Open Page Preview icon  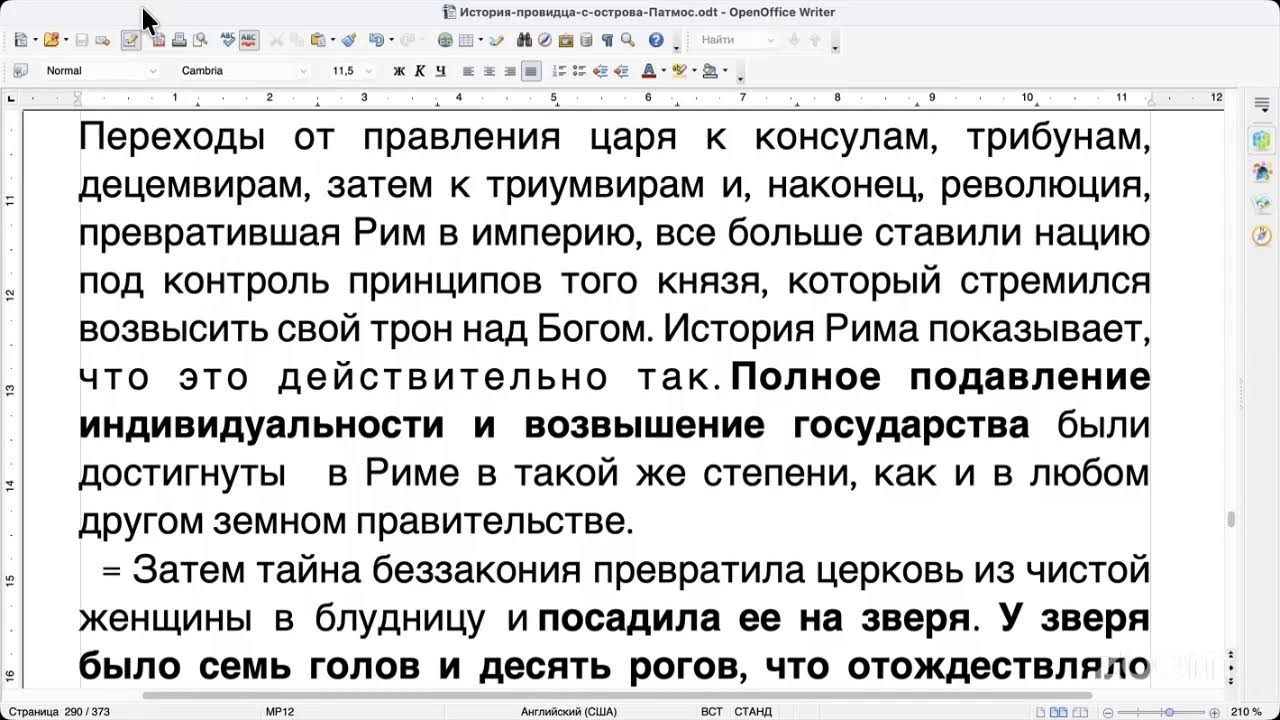(x=200, y=40)
